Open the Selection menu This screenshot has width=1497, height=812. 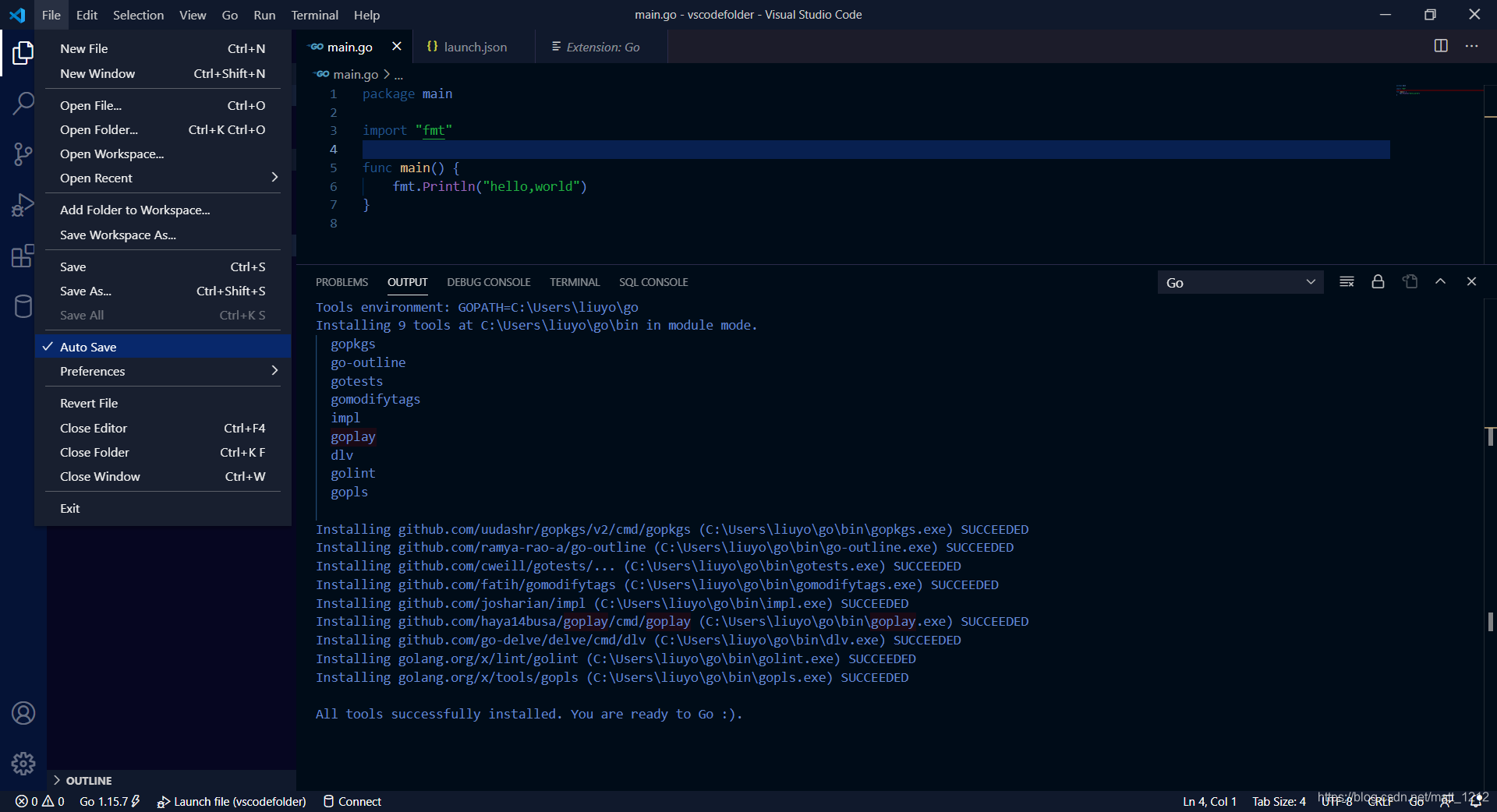(138, 15)
